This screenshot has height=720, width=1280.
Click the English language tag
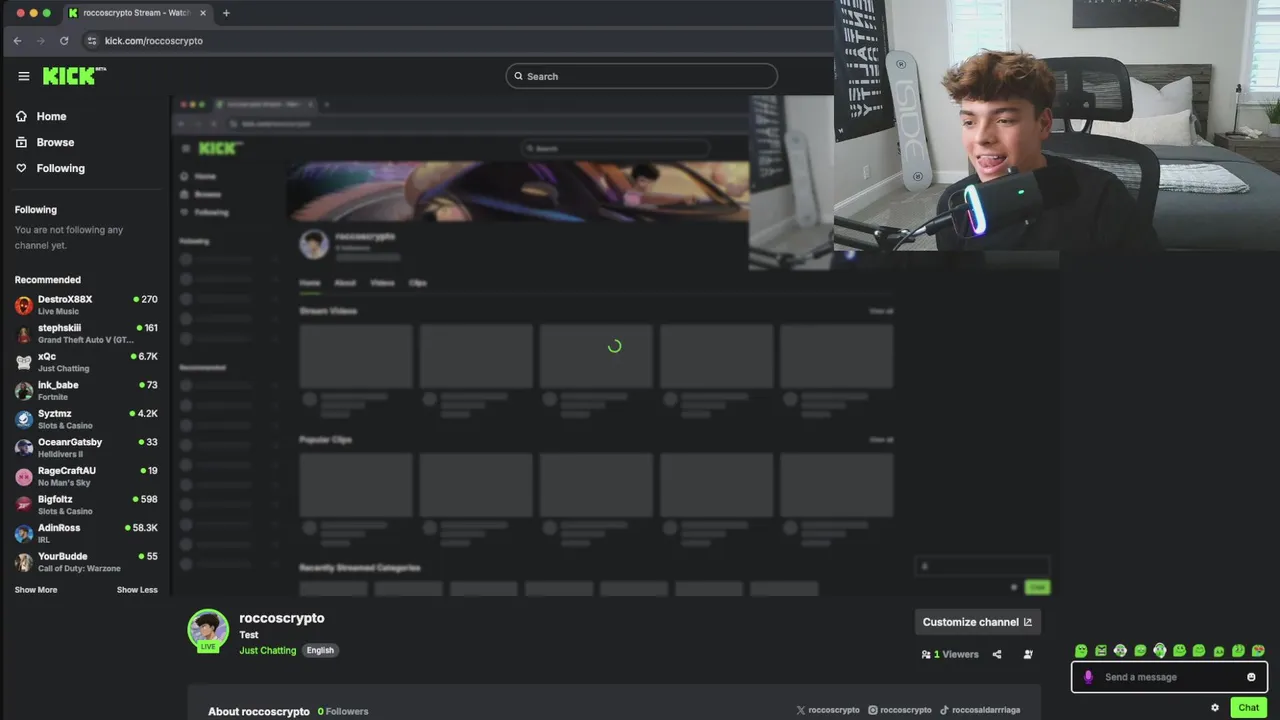[x=320, y=650]
